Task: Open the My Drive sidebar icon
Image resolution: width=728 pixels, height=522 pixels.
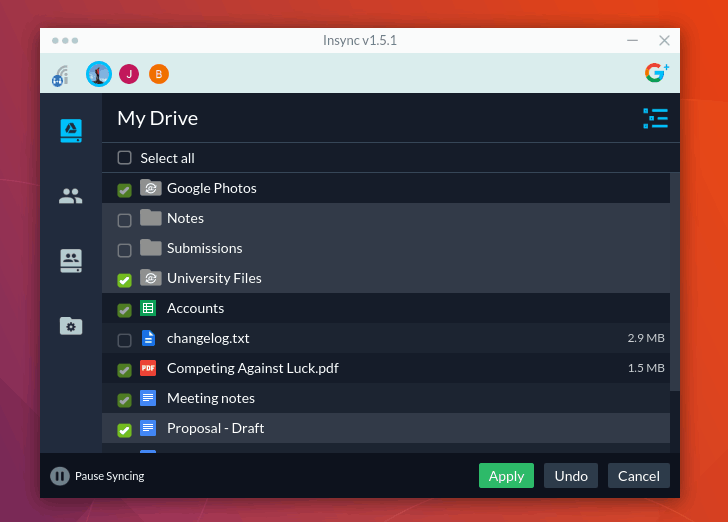Action: click(x=71, y=130)
